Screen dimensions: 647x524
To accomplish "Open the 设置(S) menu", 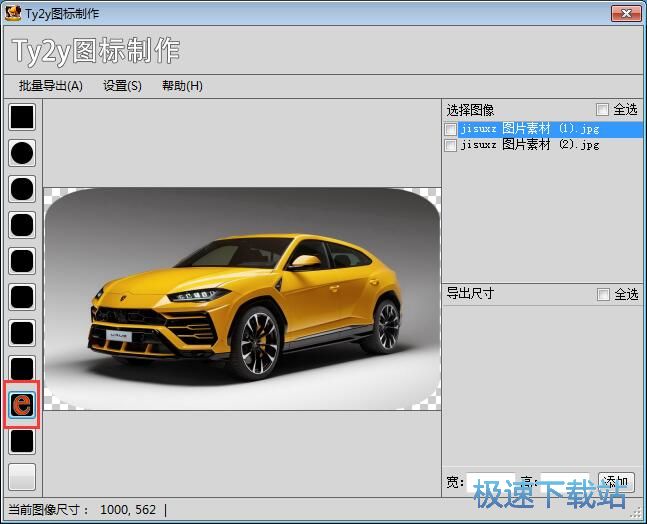I will point(122,86).
